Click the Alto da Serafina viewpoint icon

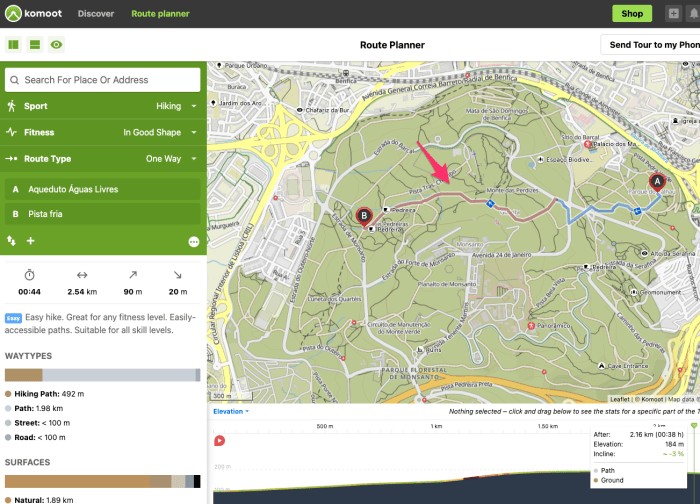click(x=644, y=253)
